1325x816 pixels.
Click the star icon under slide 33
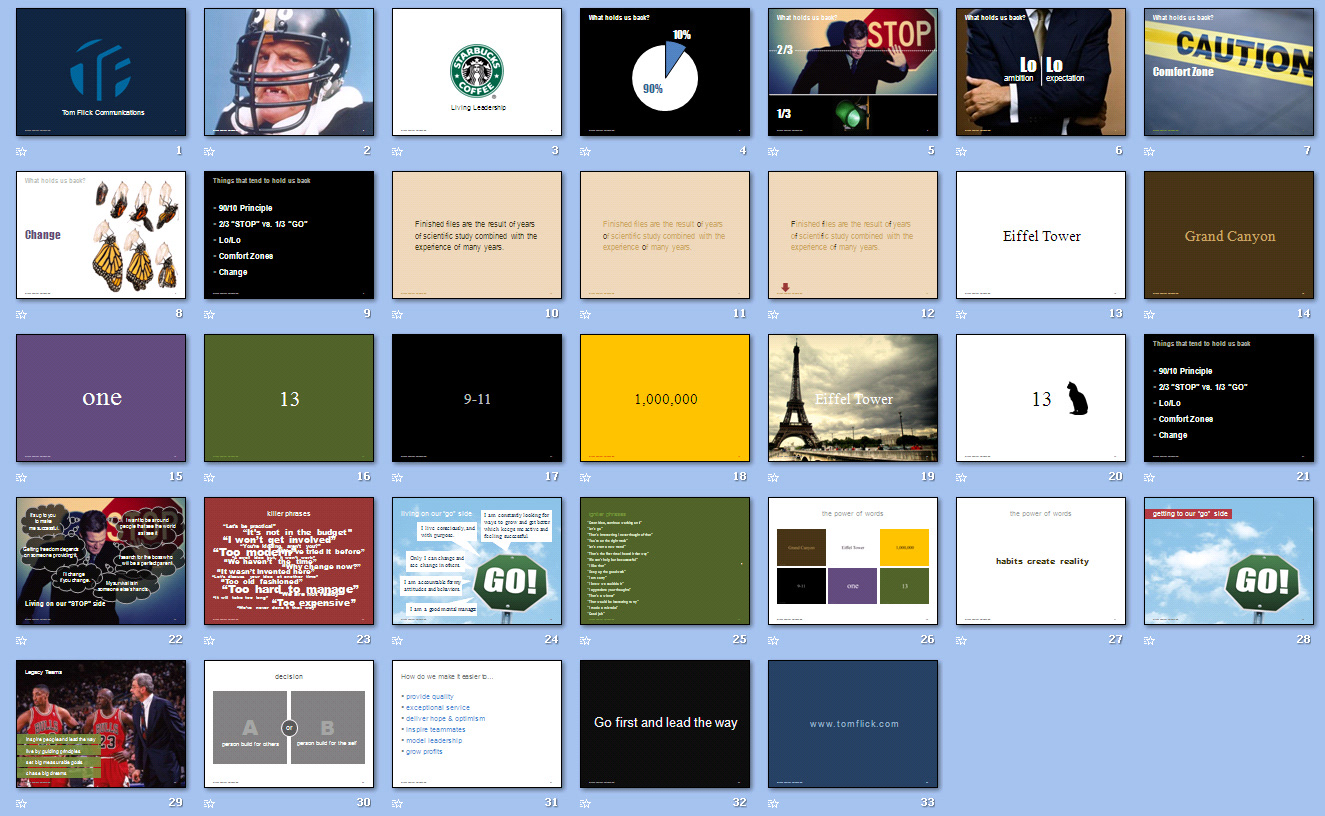pyautogui.click(x=773, y=803)
